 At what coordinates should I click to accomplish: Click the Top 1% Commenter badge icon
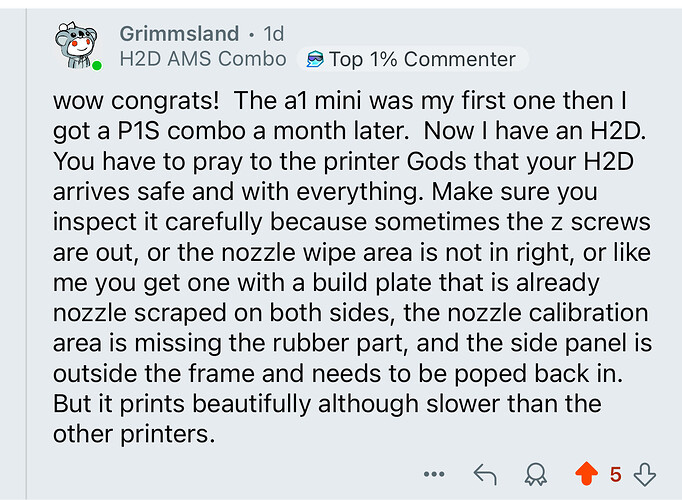pos(315,59)
